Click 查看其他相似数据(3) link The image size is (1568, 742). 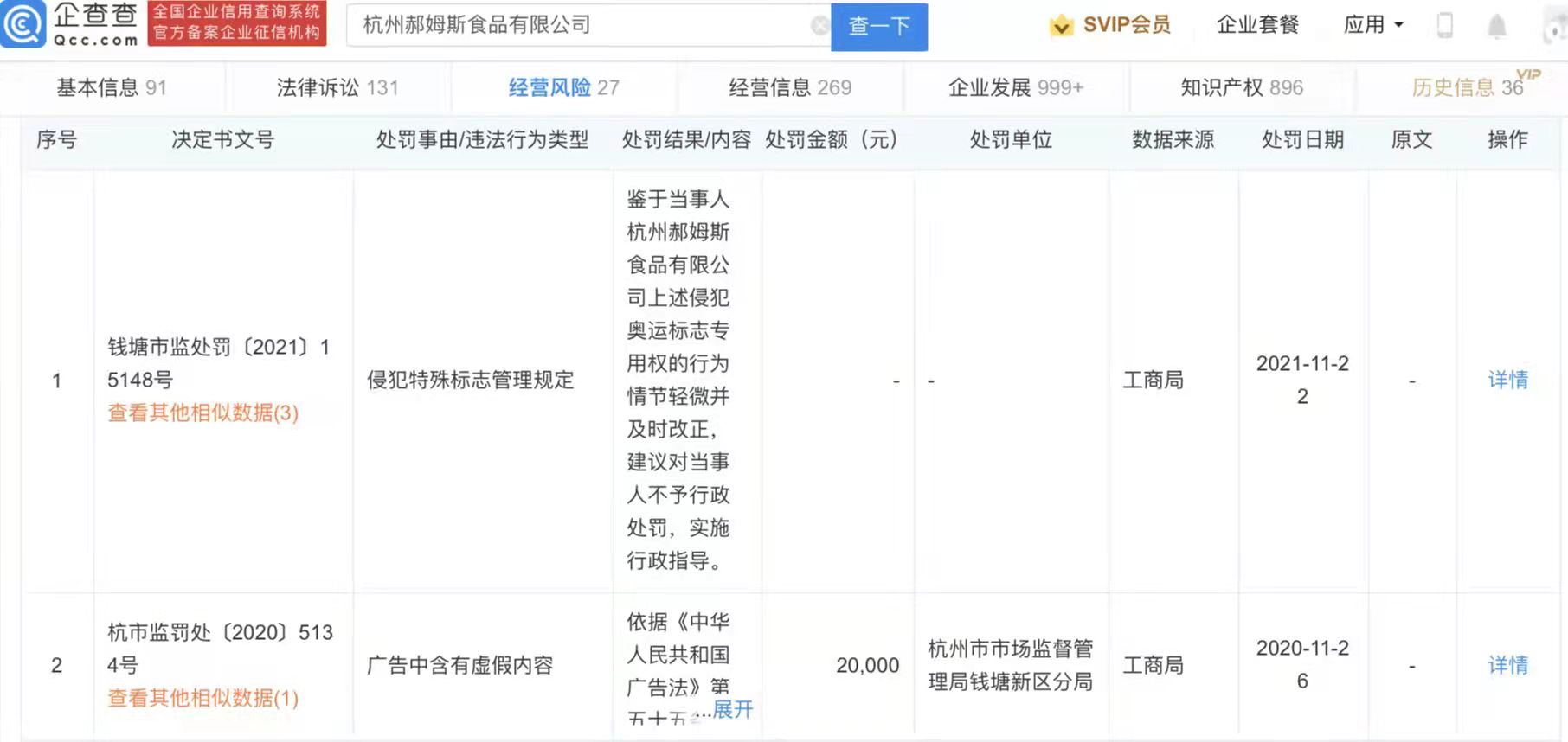pyautogui.click(x=203, y=413)
